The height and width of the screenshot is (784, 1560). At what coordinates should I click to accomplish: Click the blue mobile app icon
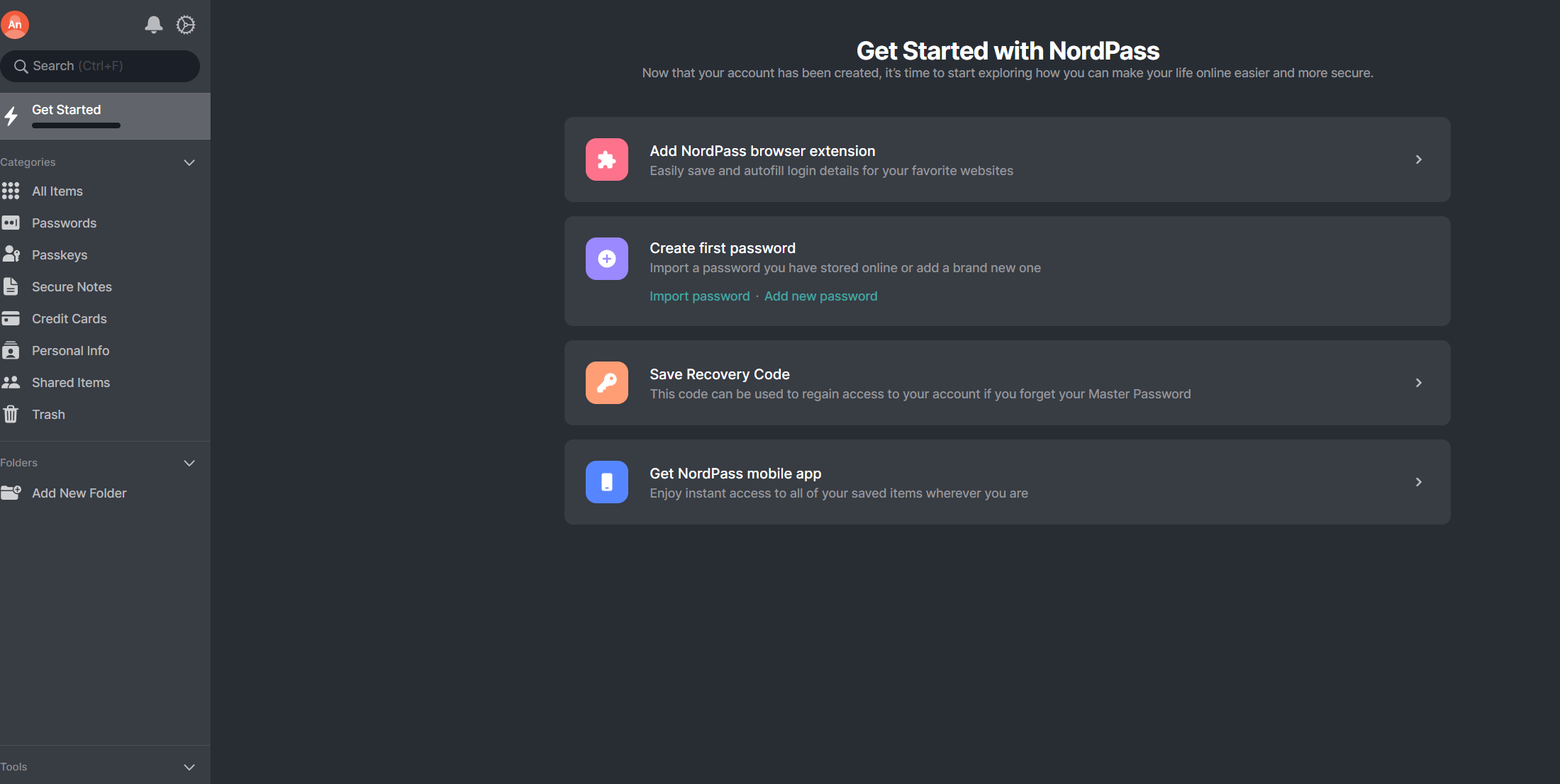[606, 482]
